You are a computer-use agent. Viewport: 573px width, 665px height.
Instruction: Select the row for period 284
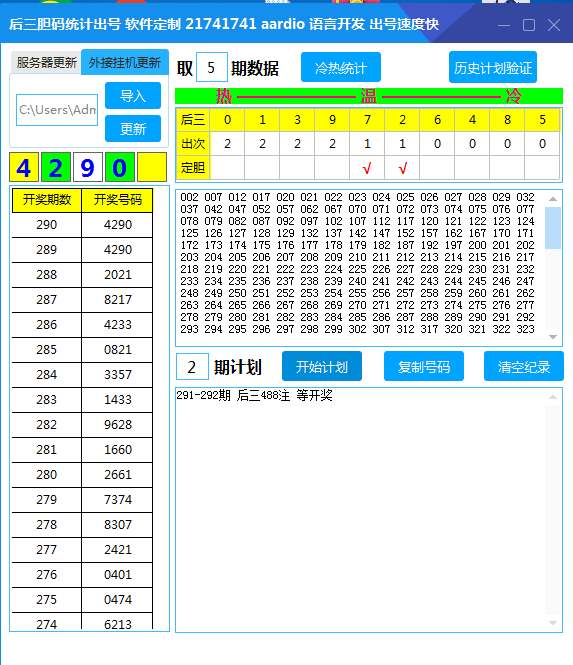coord(82,375)
